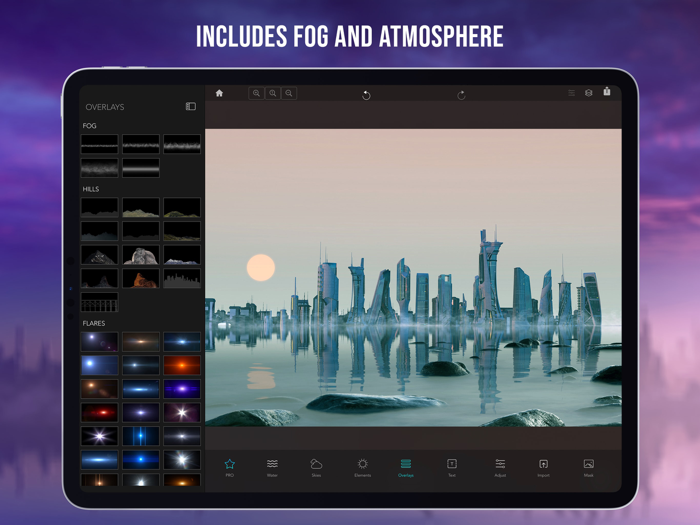Switch to the Elements tab

(x=362, y=467)
